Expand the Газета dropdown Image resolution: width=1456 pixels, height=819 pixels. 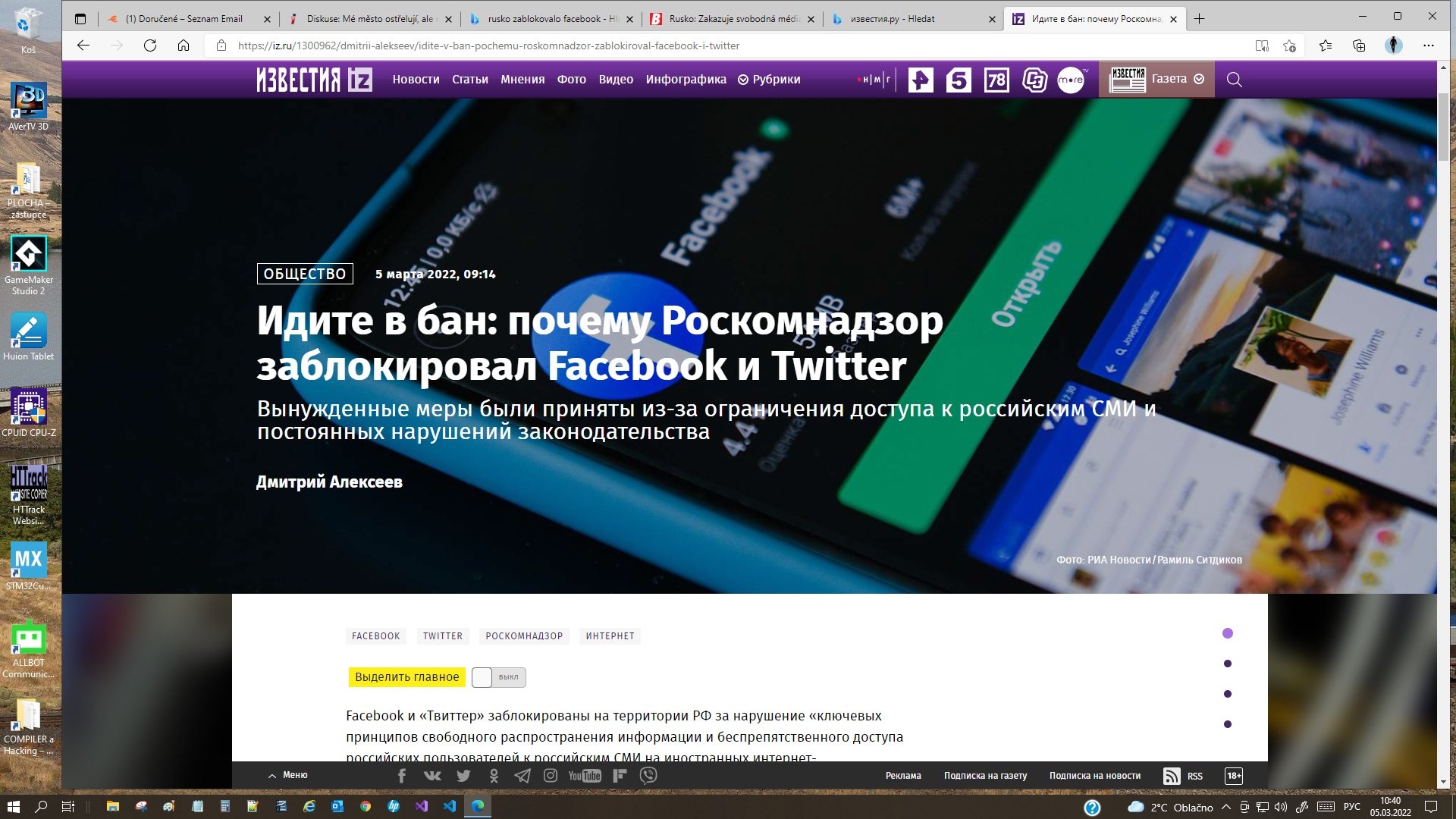pyautogui.click(x=1178, y=79)
